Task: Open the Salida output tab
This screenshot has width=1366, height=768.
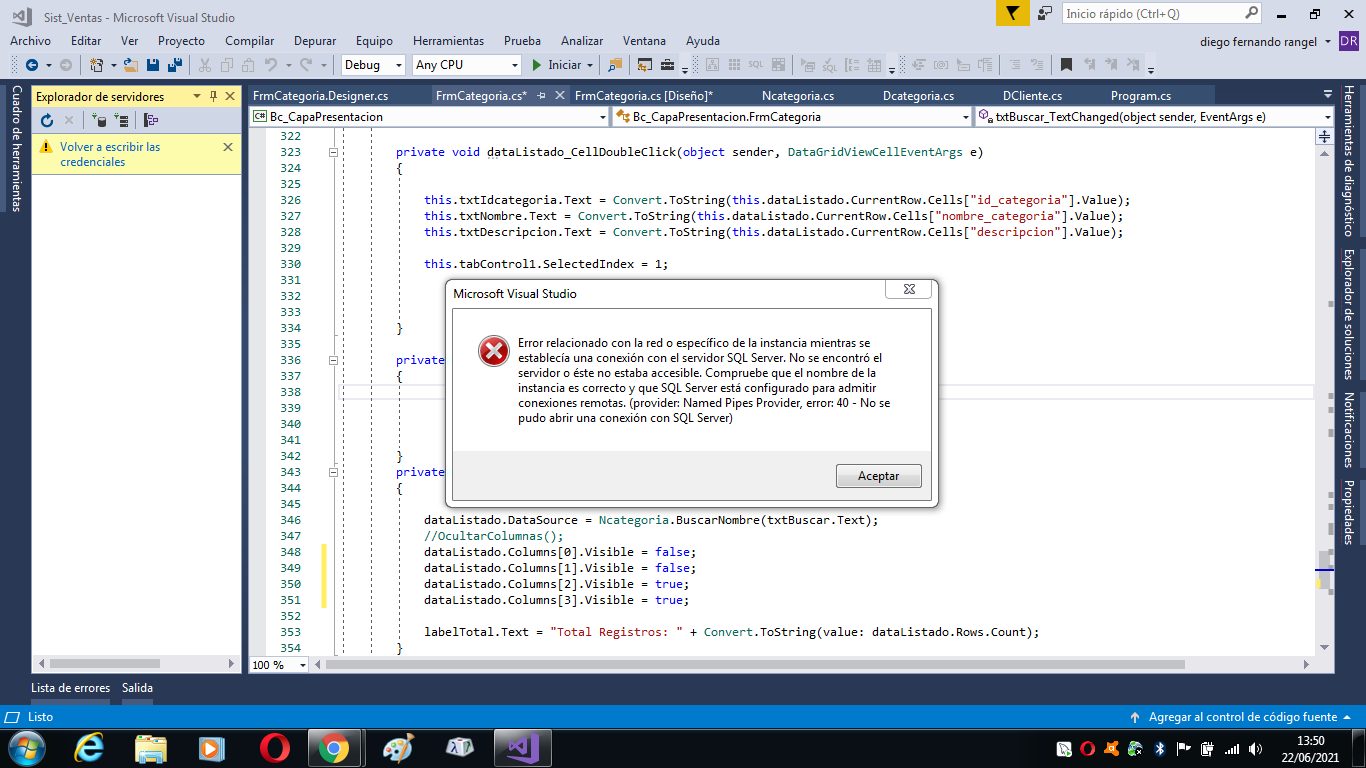Action: coord(137,688)
